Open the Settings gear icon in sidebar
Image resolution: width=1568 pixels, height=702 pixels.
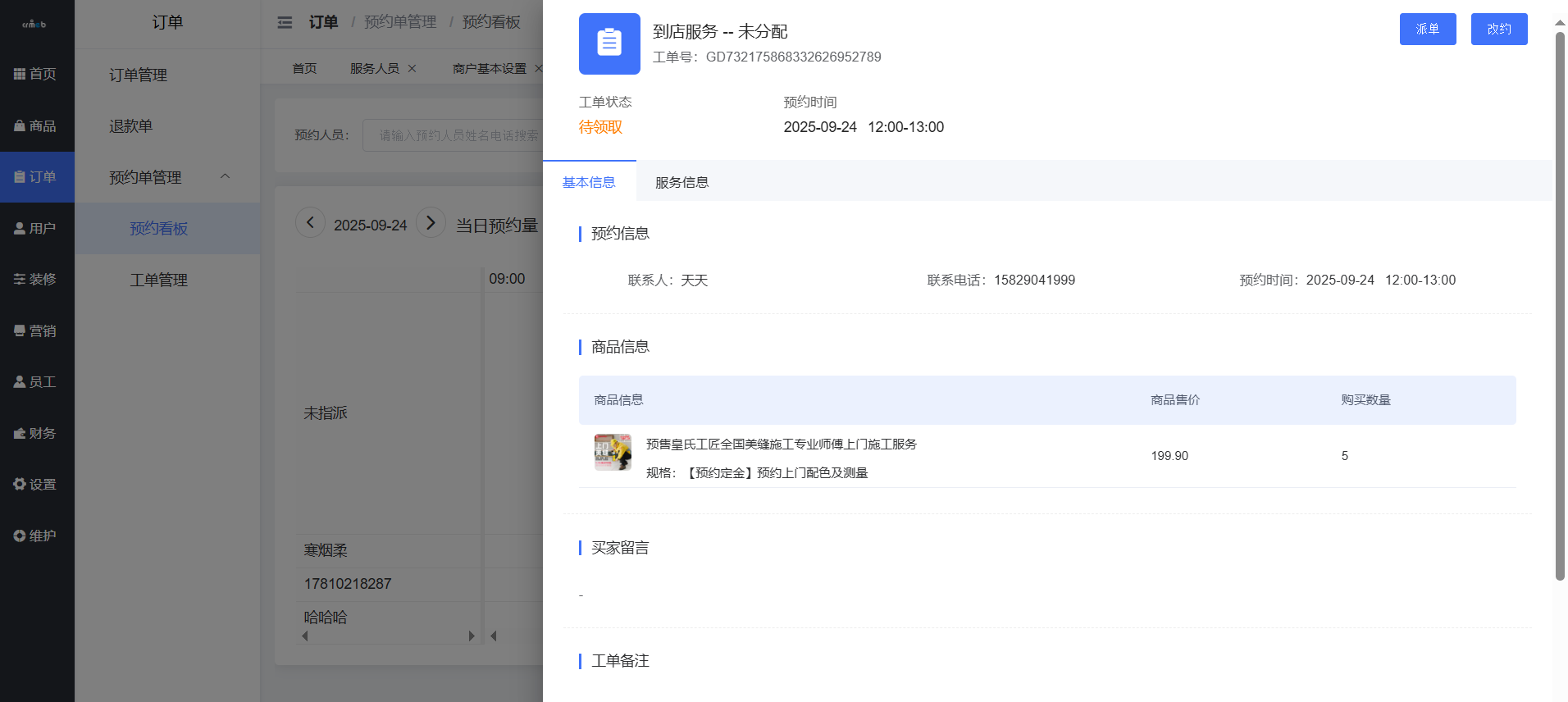click(x=20, y=485)
